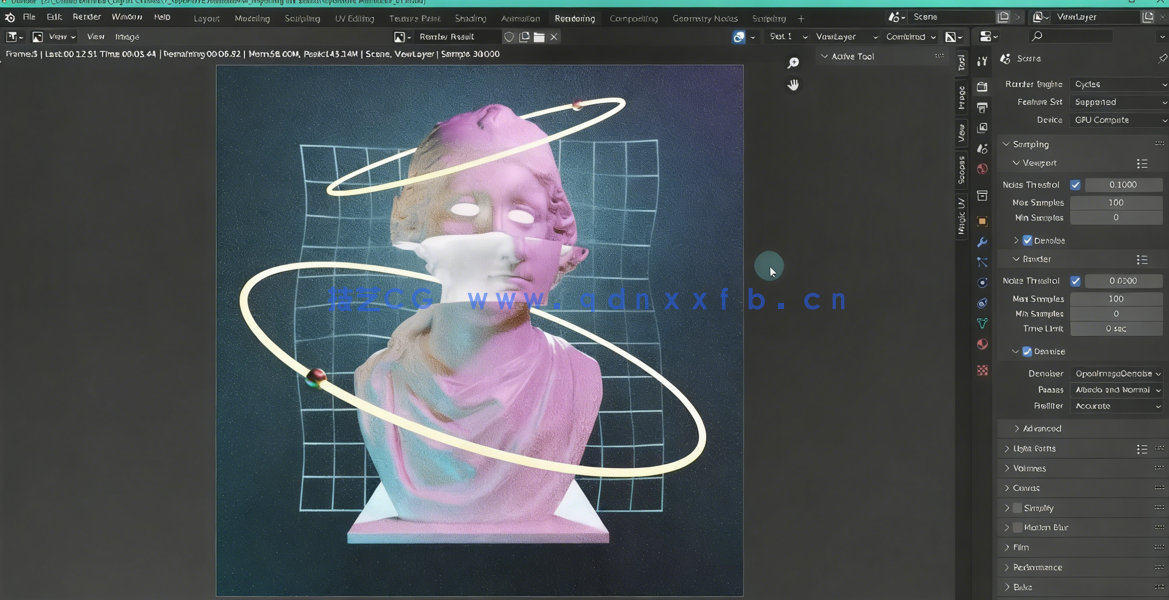The height and width of the screenshot is (600, 1169).
Task: Open the View Layer Properties tab
Action: coord(982,129)
